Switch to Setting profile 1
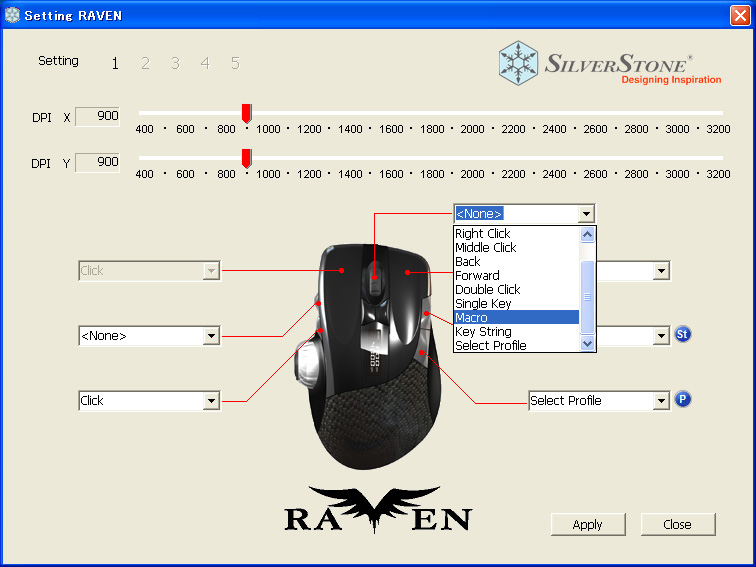Viewport: 756px width, 567px height. click(115, 63)
